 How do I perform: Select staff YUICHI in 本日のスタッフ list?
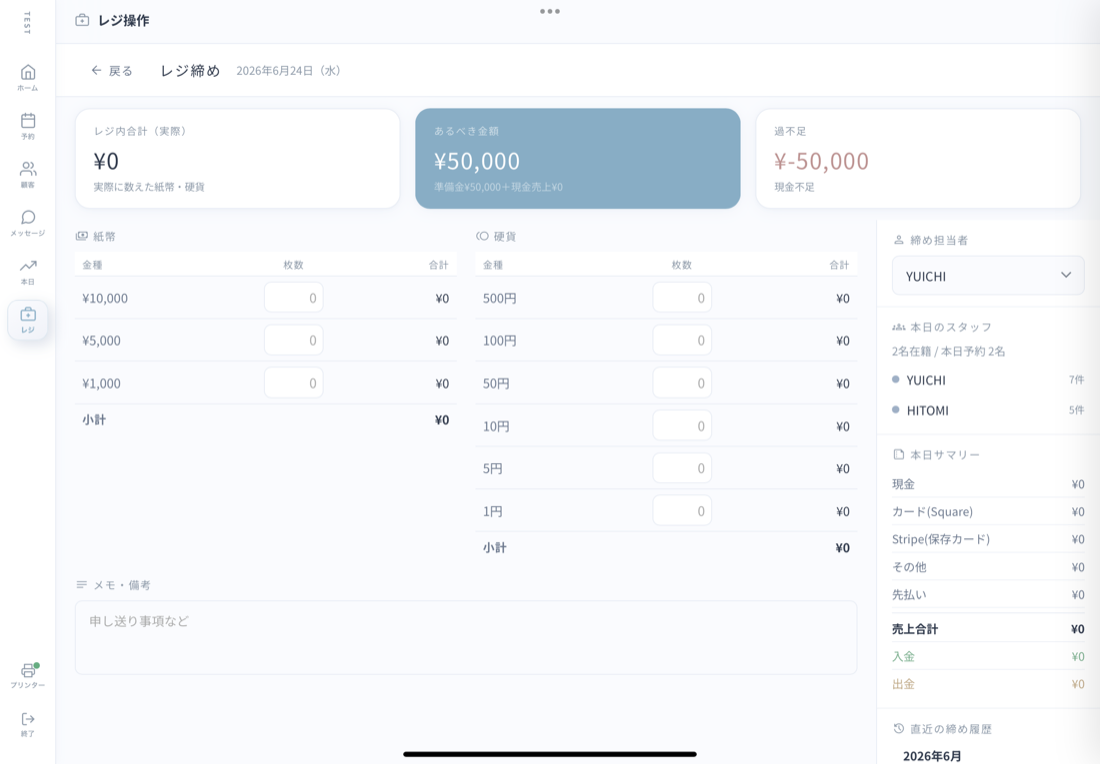(988, 380)
